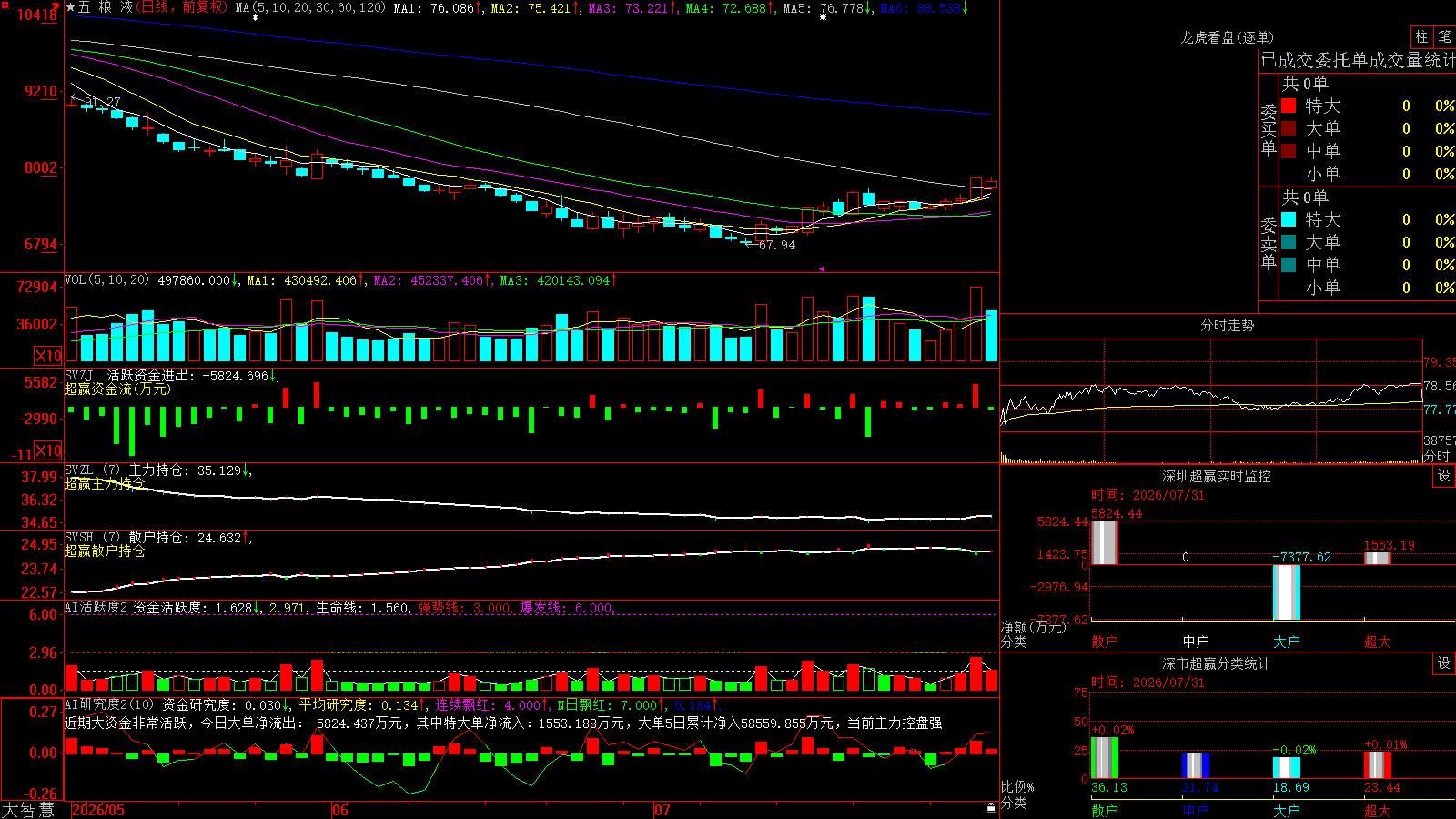Click the 龙虎看盘(逐单) panel title

[1228, 37]
